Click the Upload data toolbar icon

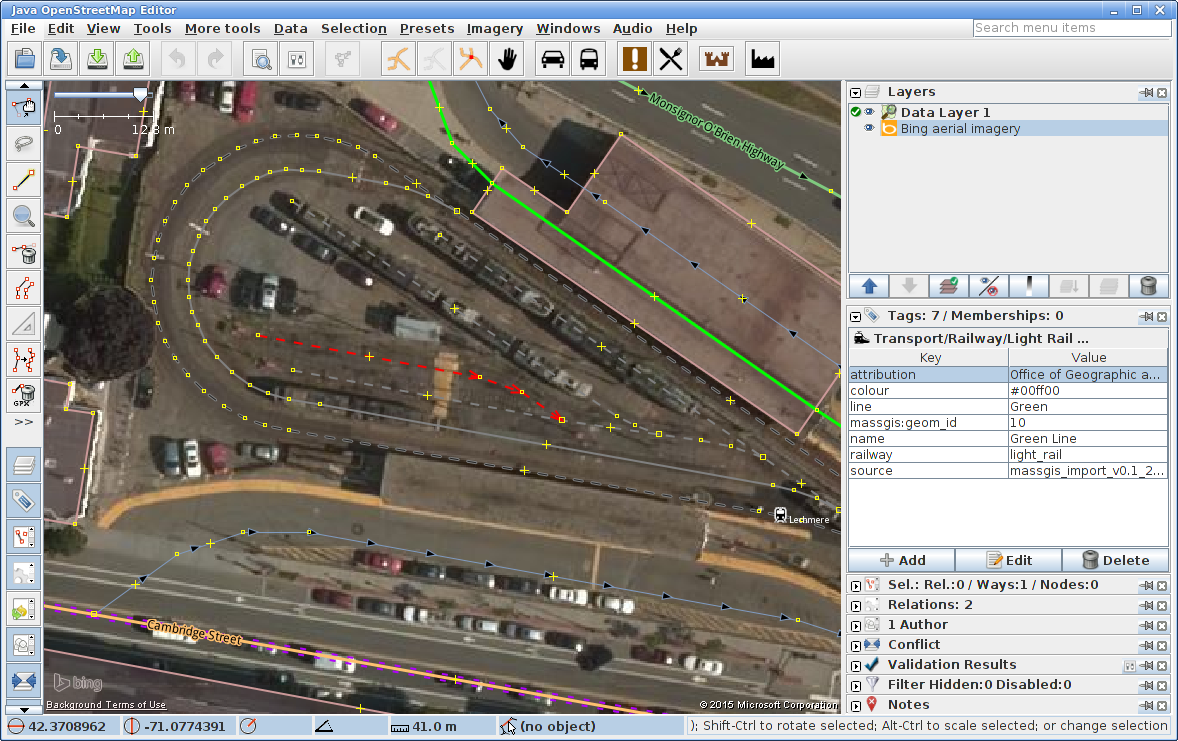(x=133, y=59)
